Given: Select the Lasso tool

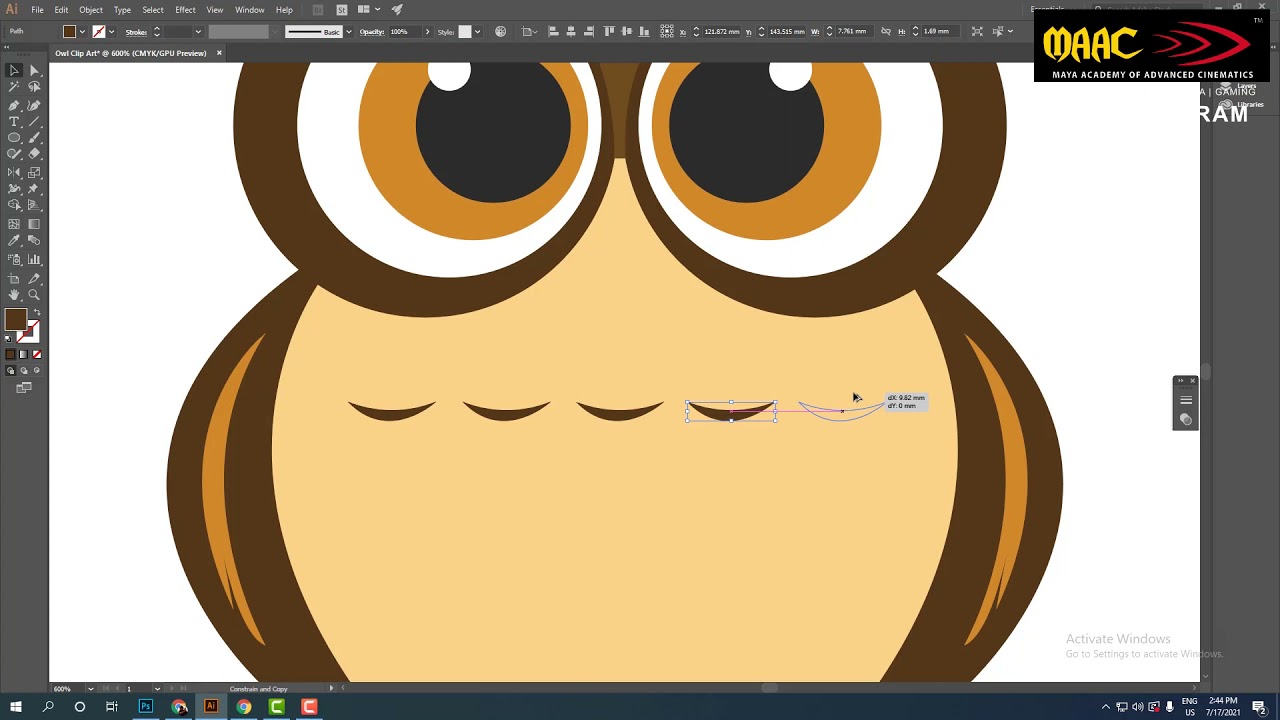Looking at the screenshot, I should 34,88.
